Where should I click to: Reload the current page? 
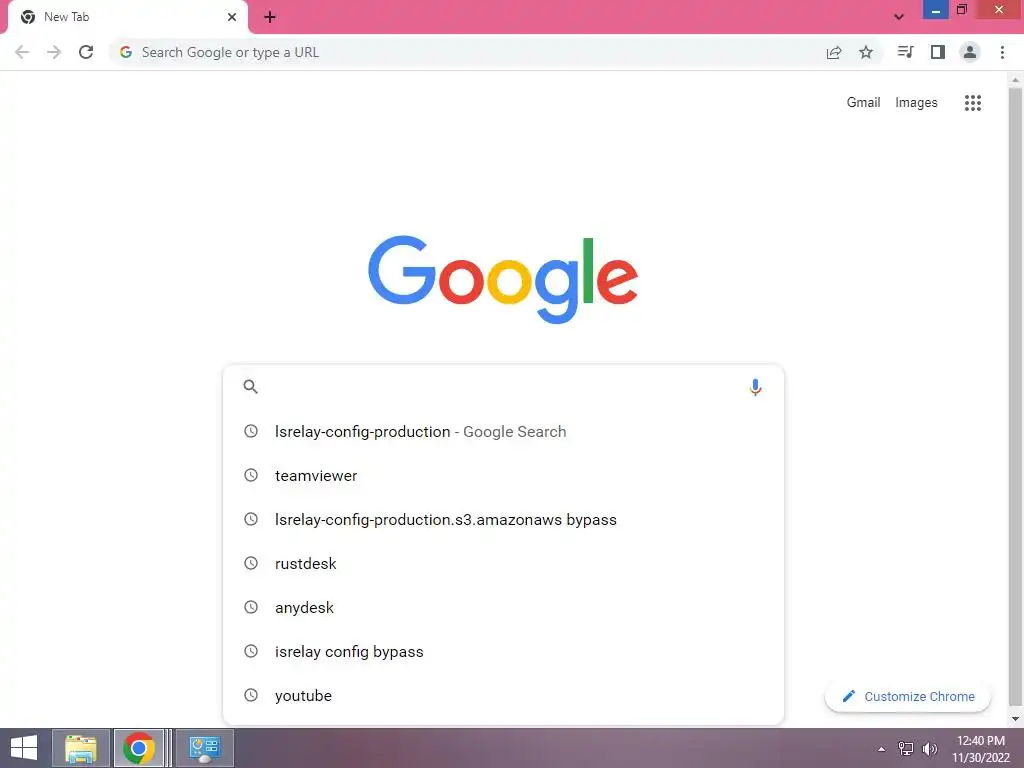click(x=86, y=52)
